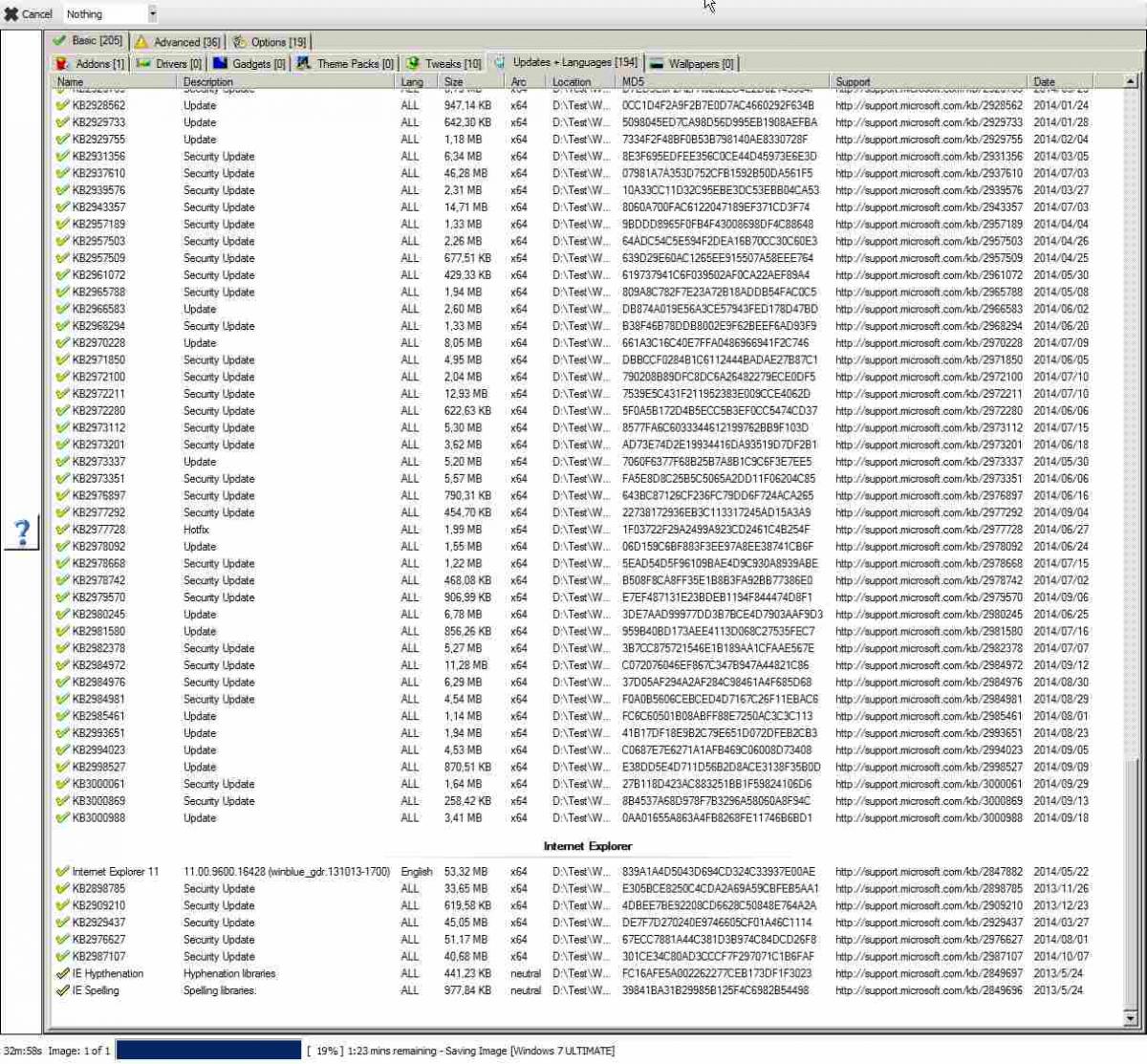Click the green check icon beside KB2966583

click(x=63, y=309)
